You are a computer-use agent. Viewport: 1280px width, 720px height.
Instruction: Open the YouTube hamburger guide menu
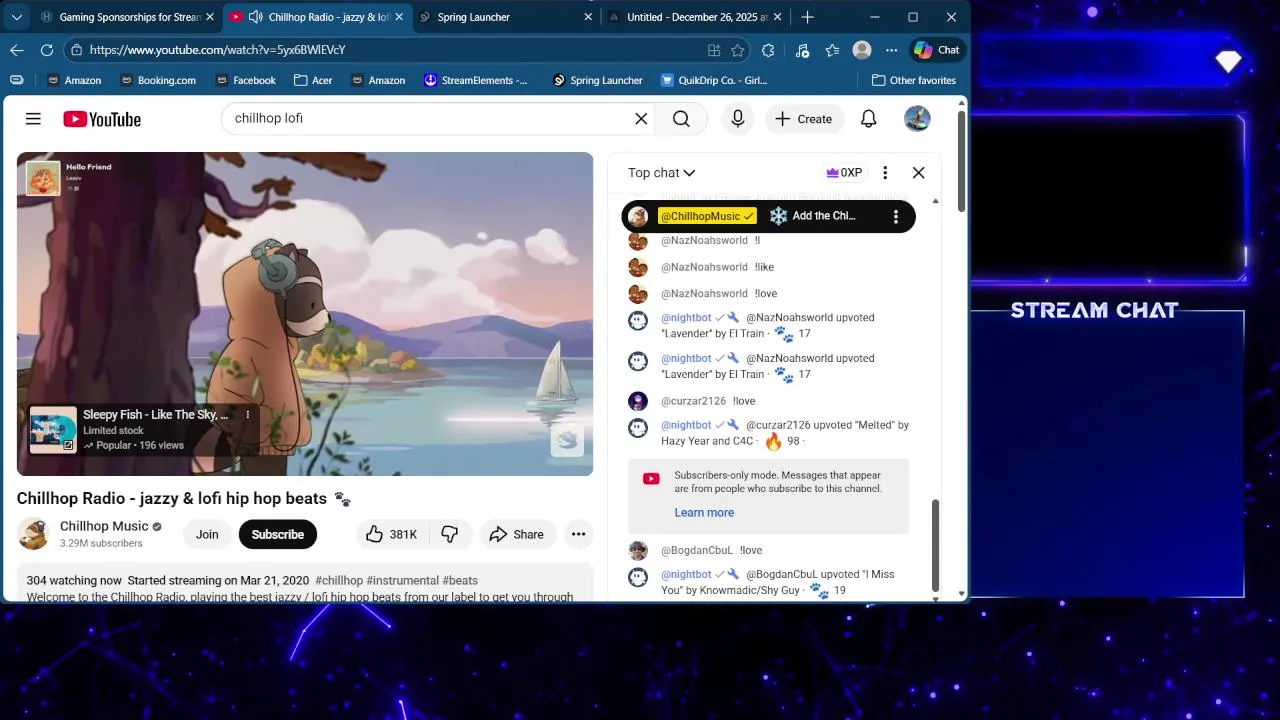click(x=33, y=119)
